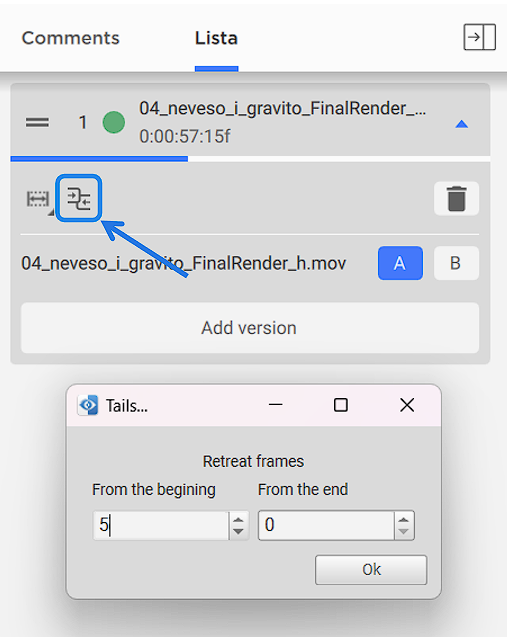Image resolution: width=507 pixels, height=637 pixels.
Task: Increase From the begining frames value
Action: (238, 519)
